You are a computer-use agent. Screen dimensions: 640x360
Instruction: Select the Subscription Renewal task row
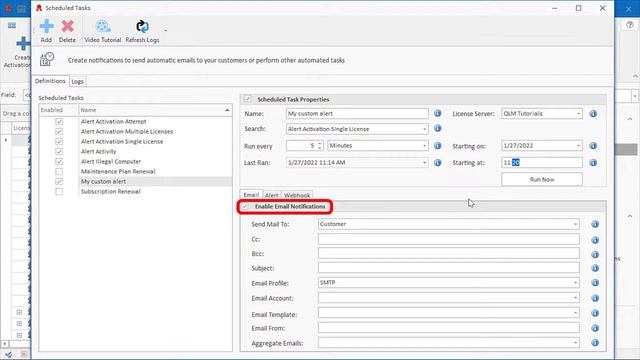pos(136,191)
